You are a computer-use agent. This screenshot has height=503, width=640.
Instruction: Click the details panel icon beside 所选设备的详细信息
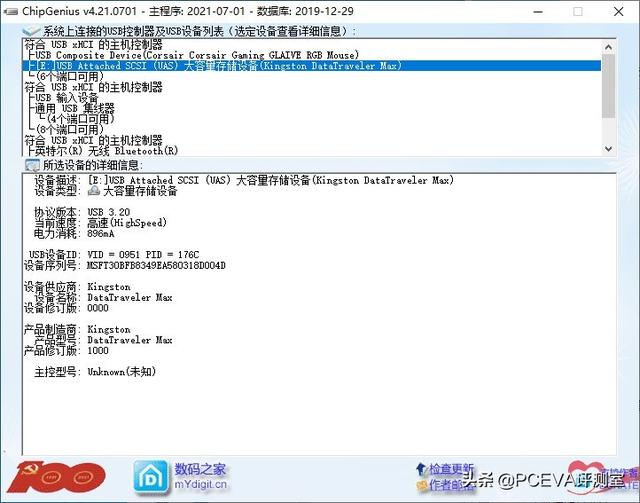(32, 165)
